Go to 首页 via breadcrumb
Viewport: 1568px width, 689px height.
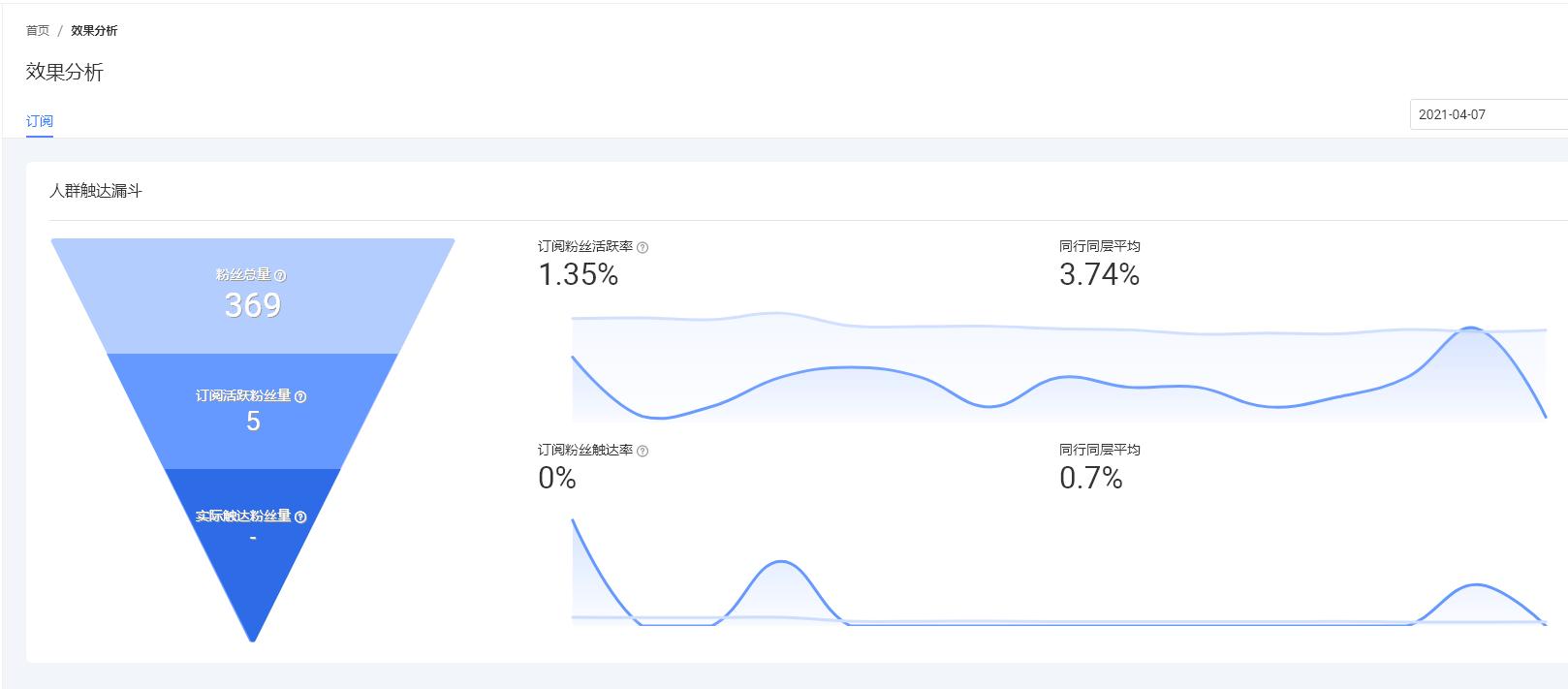pos(38,31)
